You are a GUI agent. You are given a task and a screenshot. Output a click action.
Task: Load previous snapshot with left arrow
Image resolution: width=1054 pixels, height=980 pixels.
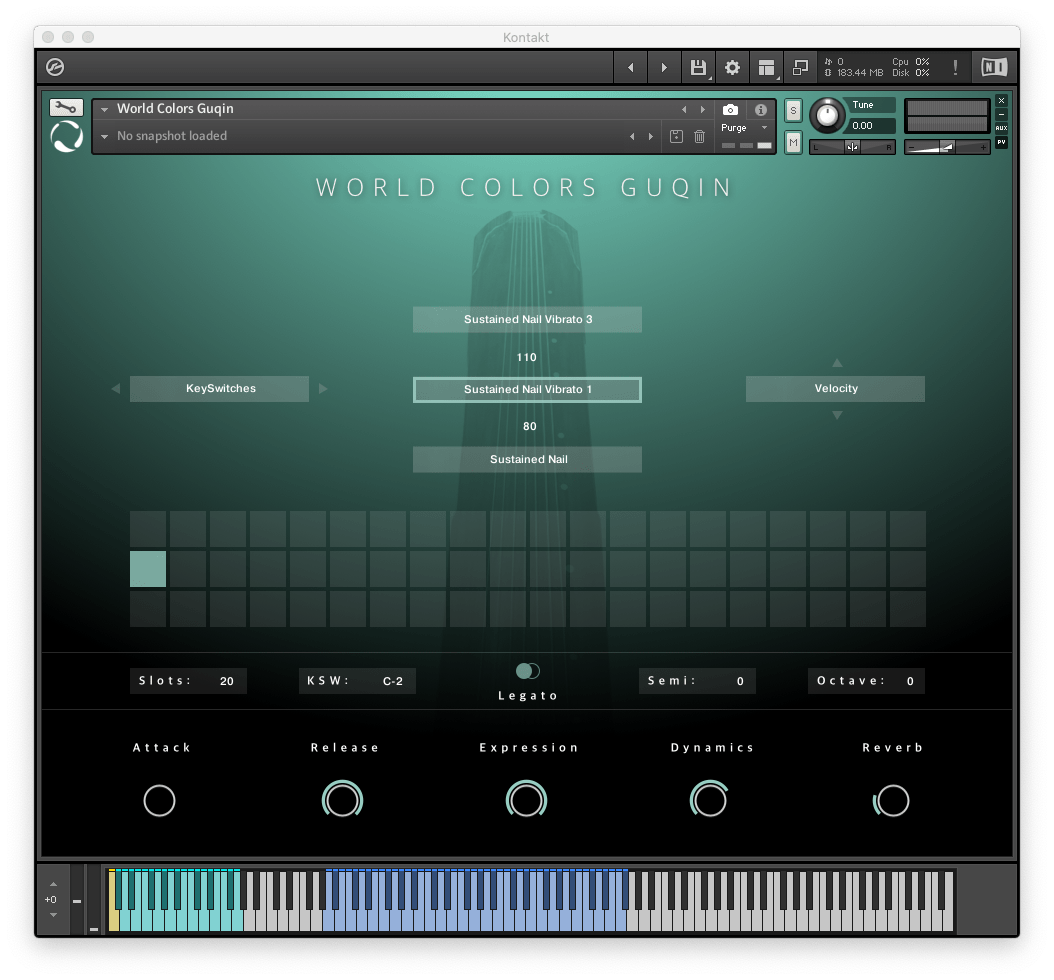(x=632, y=136)
